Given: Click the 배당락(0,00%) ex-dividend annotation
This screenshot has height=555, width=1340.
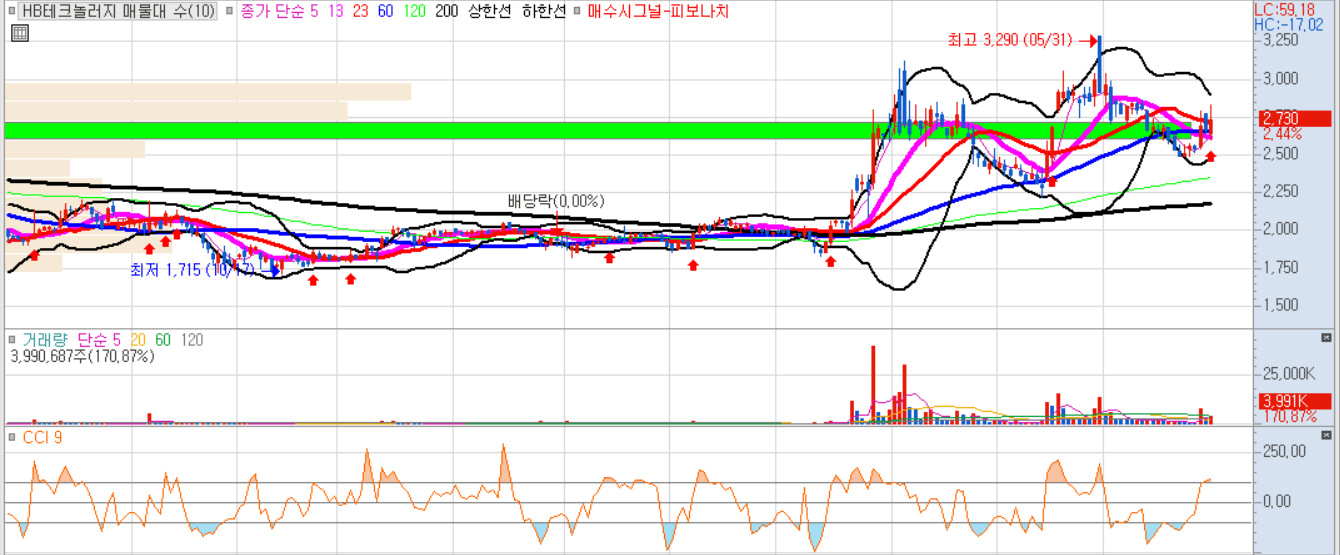Looking at the screenshot, I should click(x=556, y=201).
